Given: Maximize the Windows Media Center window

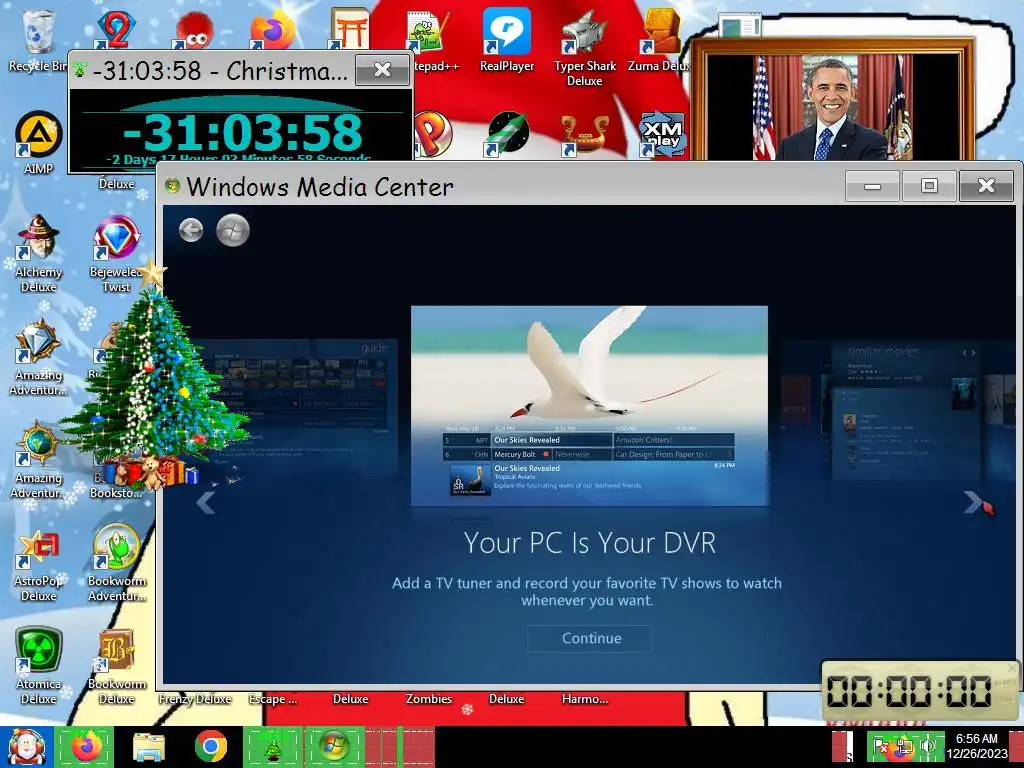Looking at the screenshot, I should pos(929,186).
